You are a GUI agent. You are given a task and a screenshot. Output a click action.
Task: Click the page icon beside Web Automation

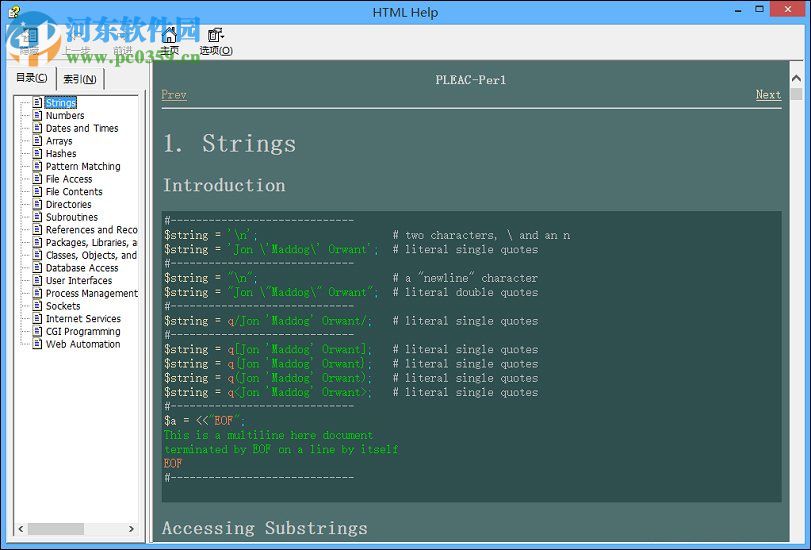[x=37, y=344]
